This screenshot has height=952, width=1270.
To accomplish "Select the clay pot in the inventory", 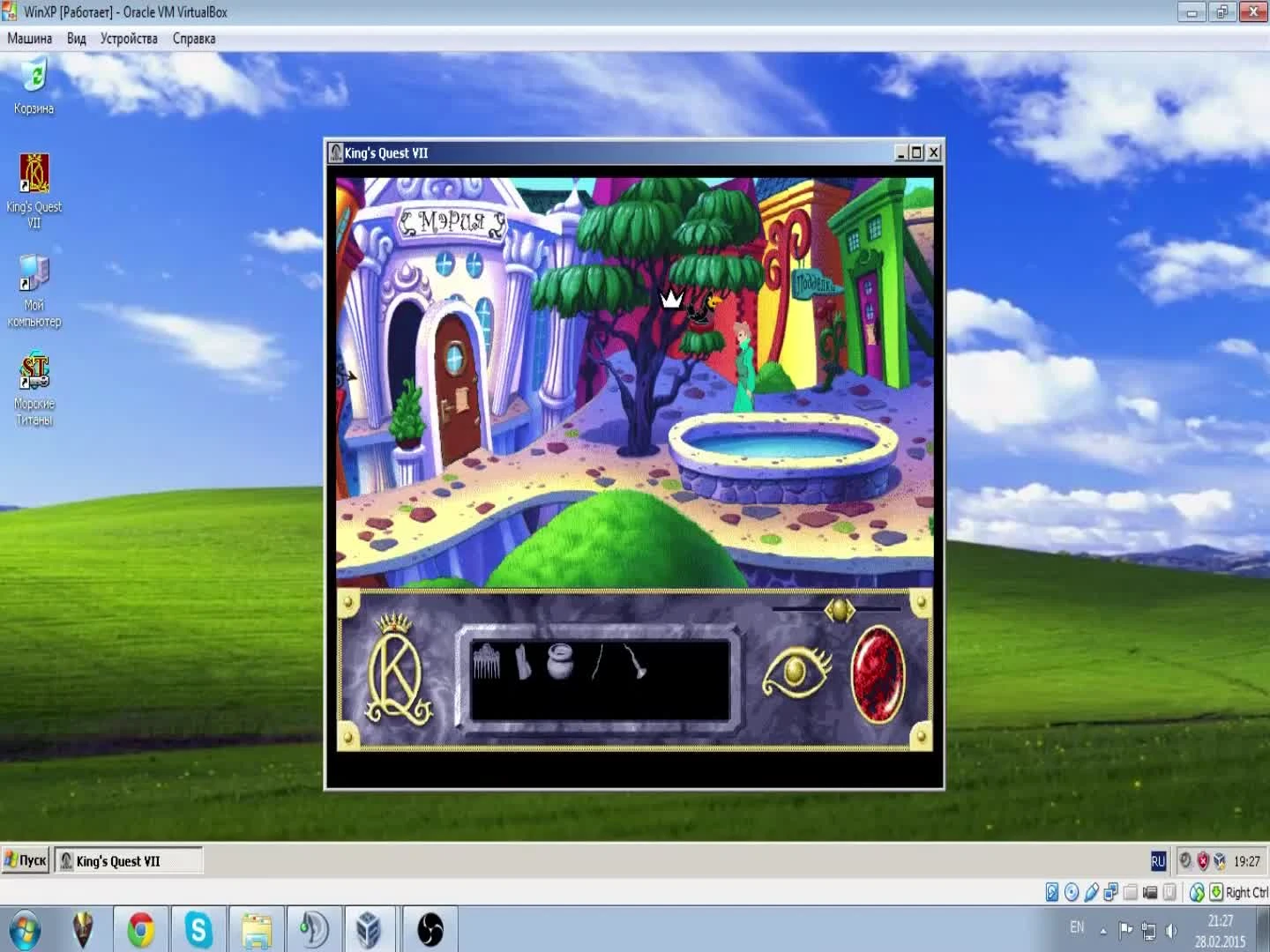I will click(x=559, y=661).
